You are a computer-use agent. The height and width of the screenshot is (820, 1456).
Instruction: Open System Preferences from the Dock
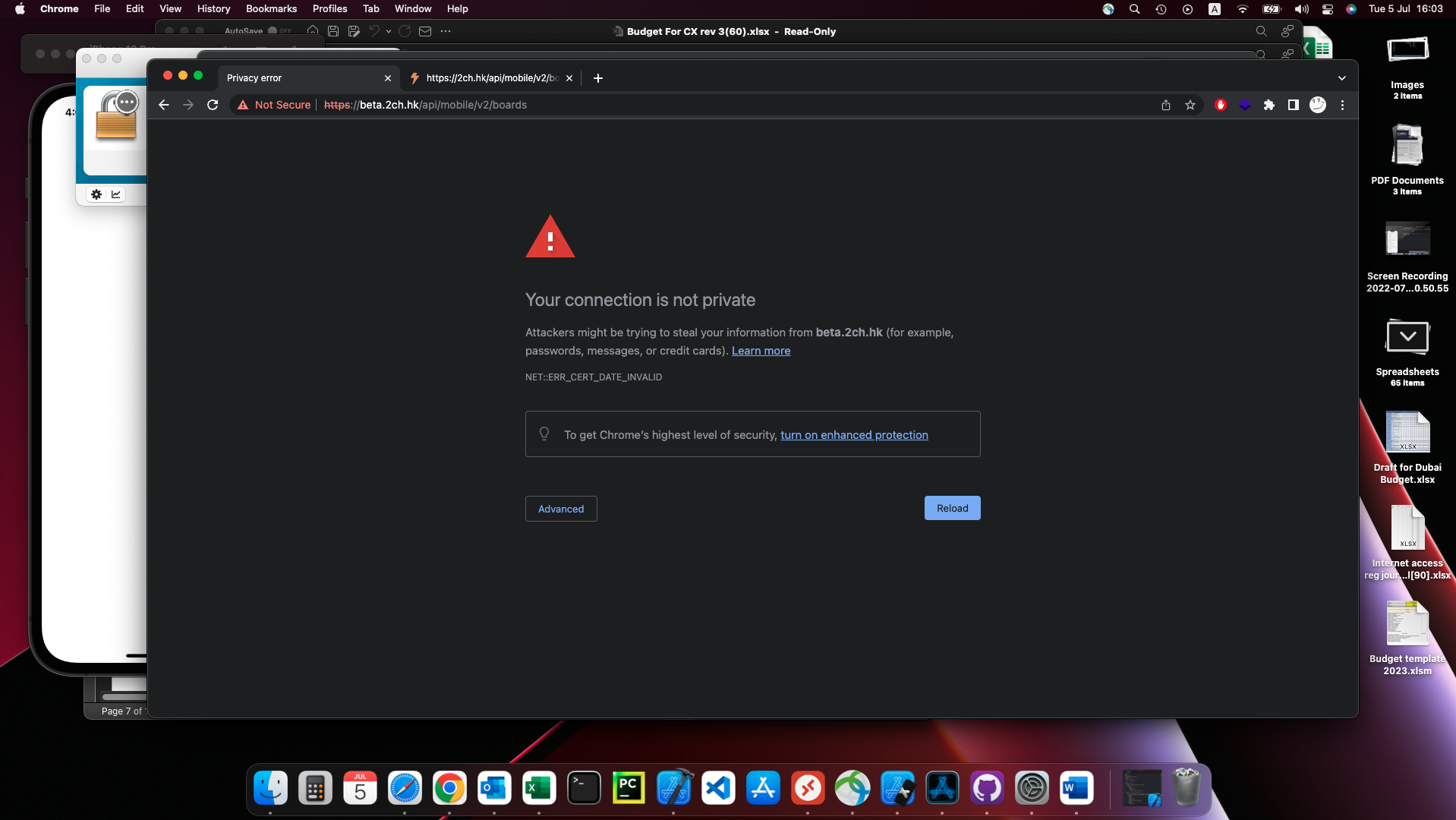[1032, 788]
